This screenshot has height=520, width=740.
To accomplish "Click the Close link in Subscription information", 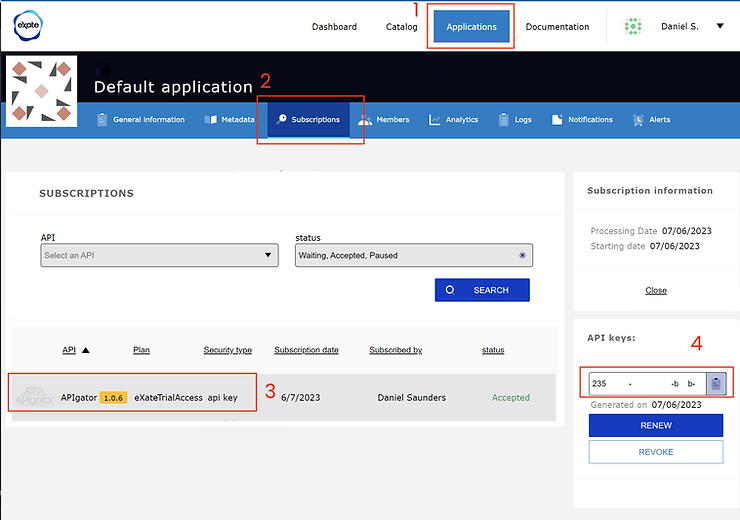I will (656, 290).
